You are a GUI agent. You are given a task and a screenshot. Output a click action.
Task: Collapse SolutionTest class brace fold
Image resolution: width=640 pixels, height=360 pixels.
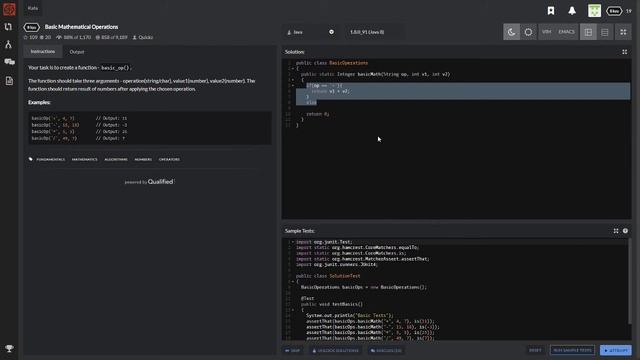click(x=293, y=282)
